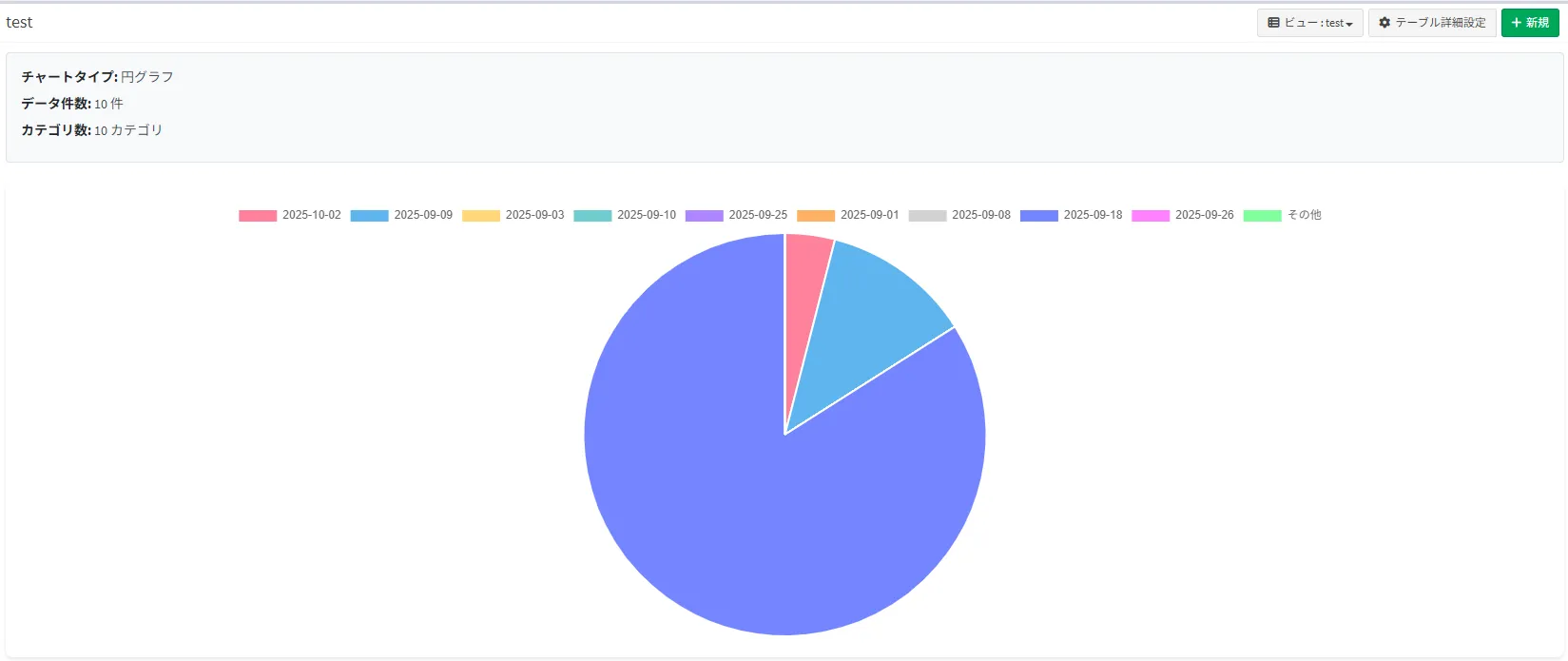Toggle the 2025-09-09 legend label
Viewport: 1568px width, 661px height.
(x=423, y=215)
